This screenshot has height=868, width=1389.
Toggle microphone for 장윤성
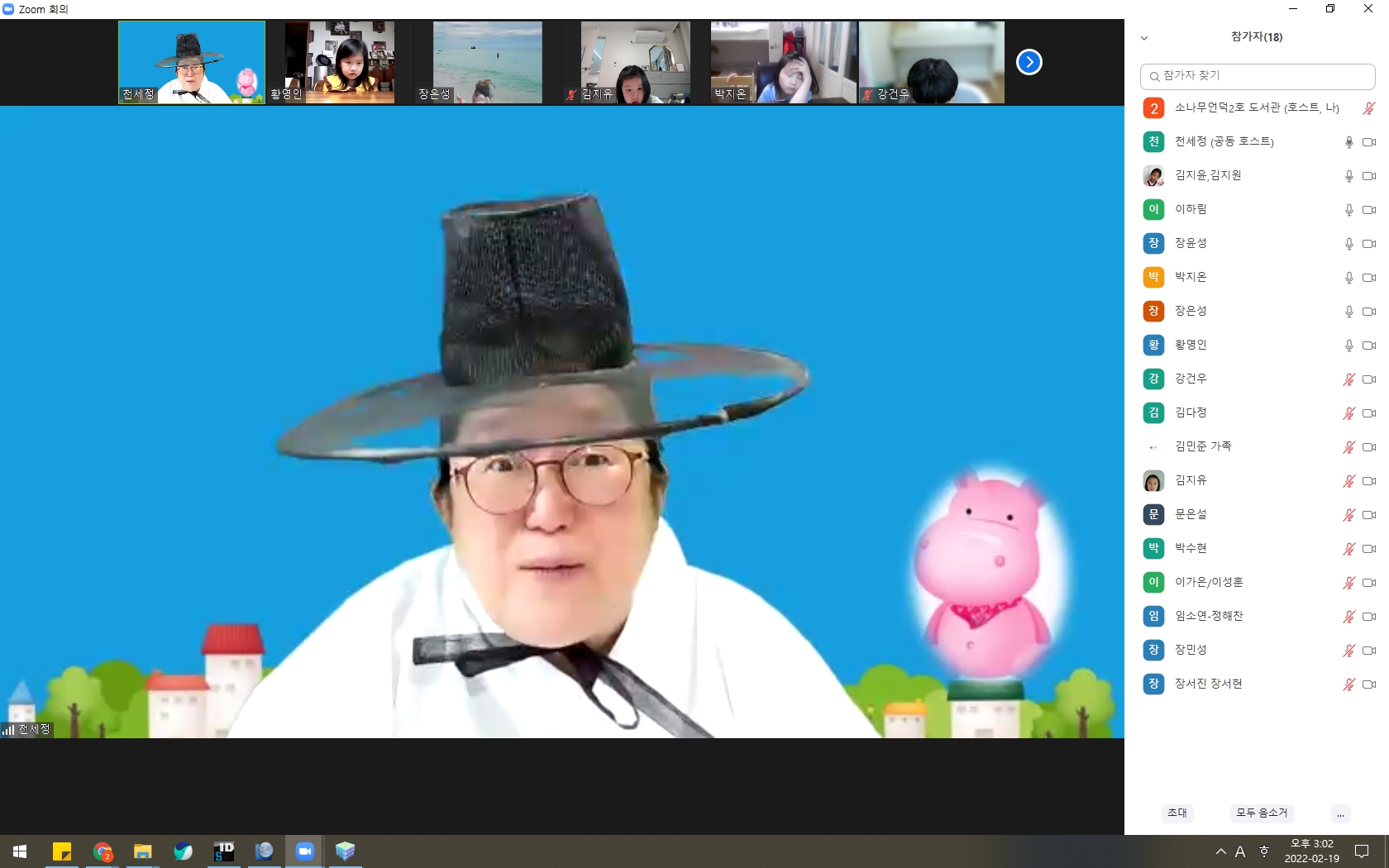1348,244
